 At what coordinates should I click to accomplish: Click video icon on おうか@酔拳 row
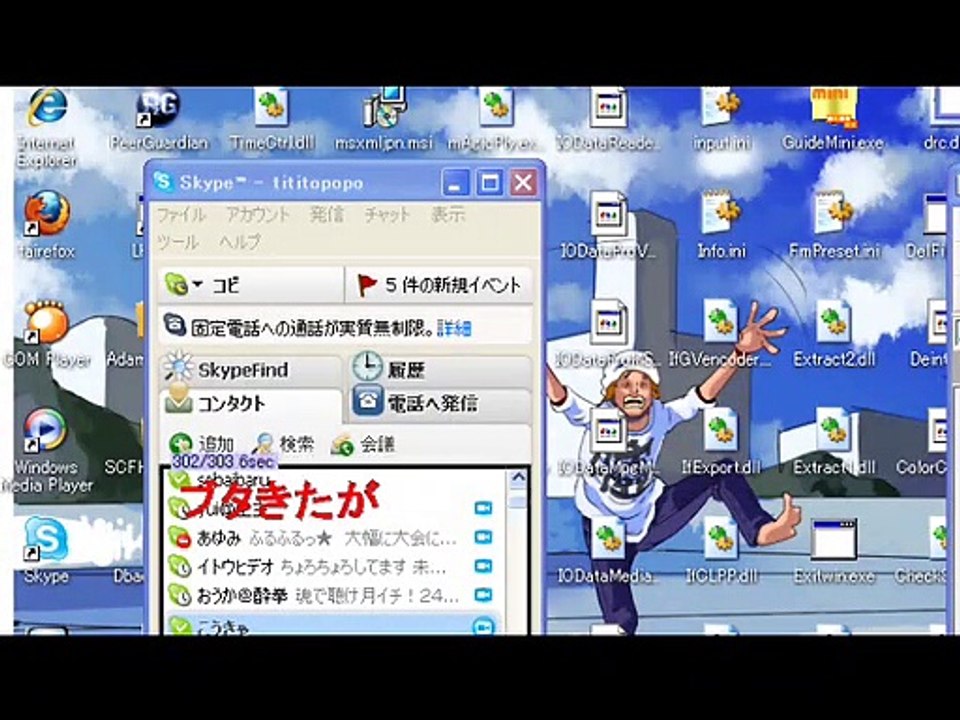[483, 594]
